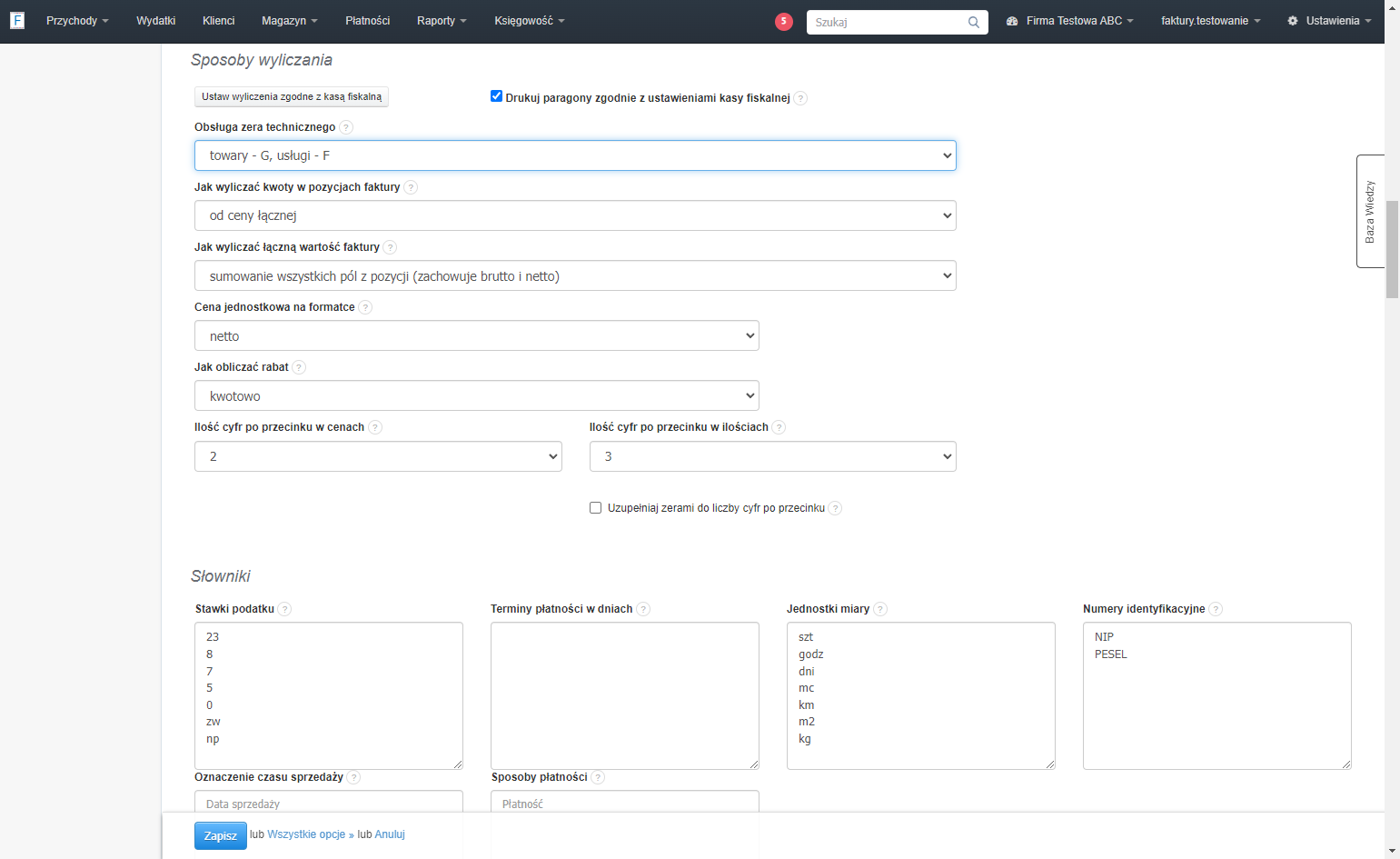Click inside the Terminy płatności w dniach textarea
Screen dimensions: 1400x859
pyautogui.click(x=625, y=695)
